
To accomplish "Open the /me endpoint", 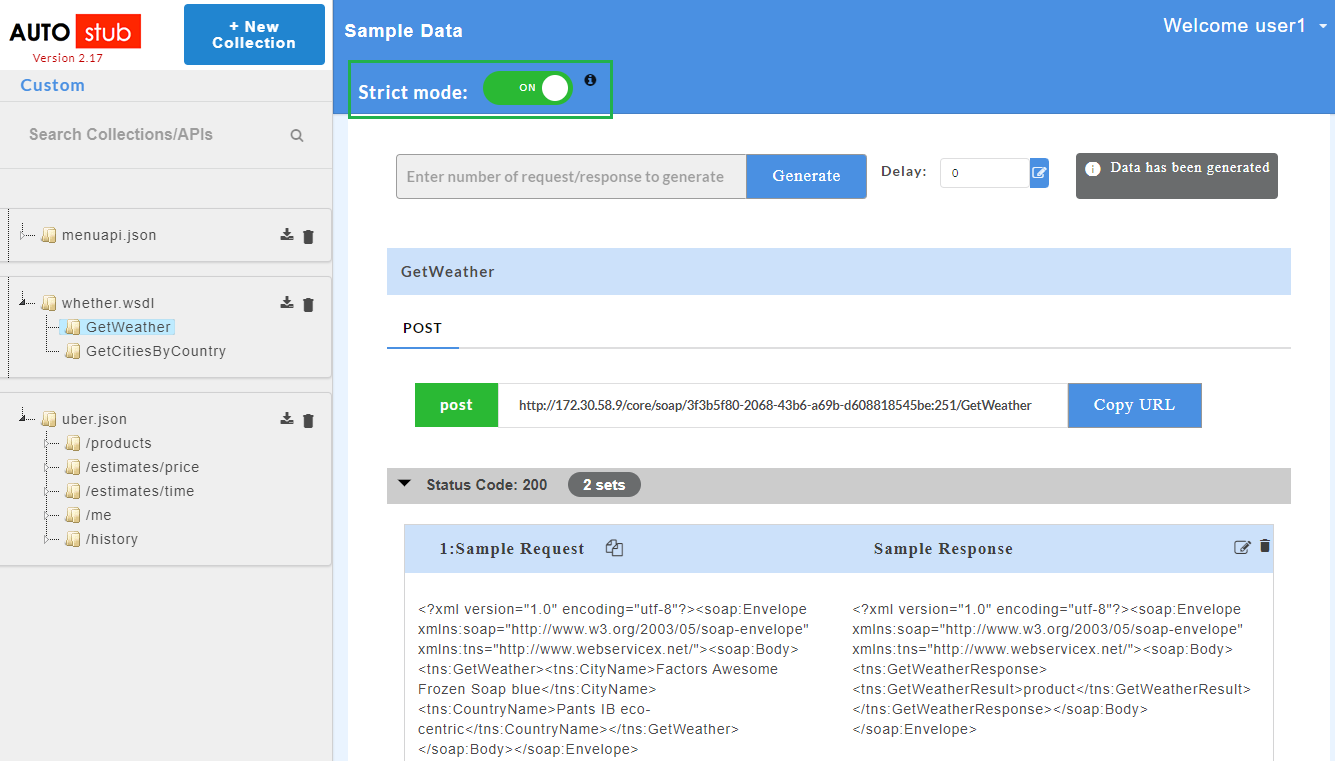I will 99,515.
